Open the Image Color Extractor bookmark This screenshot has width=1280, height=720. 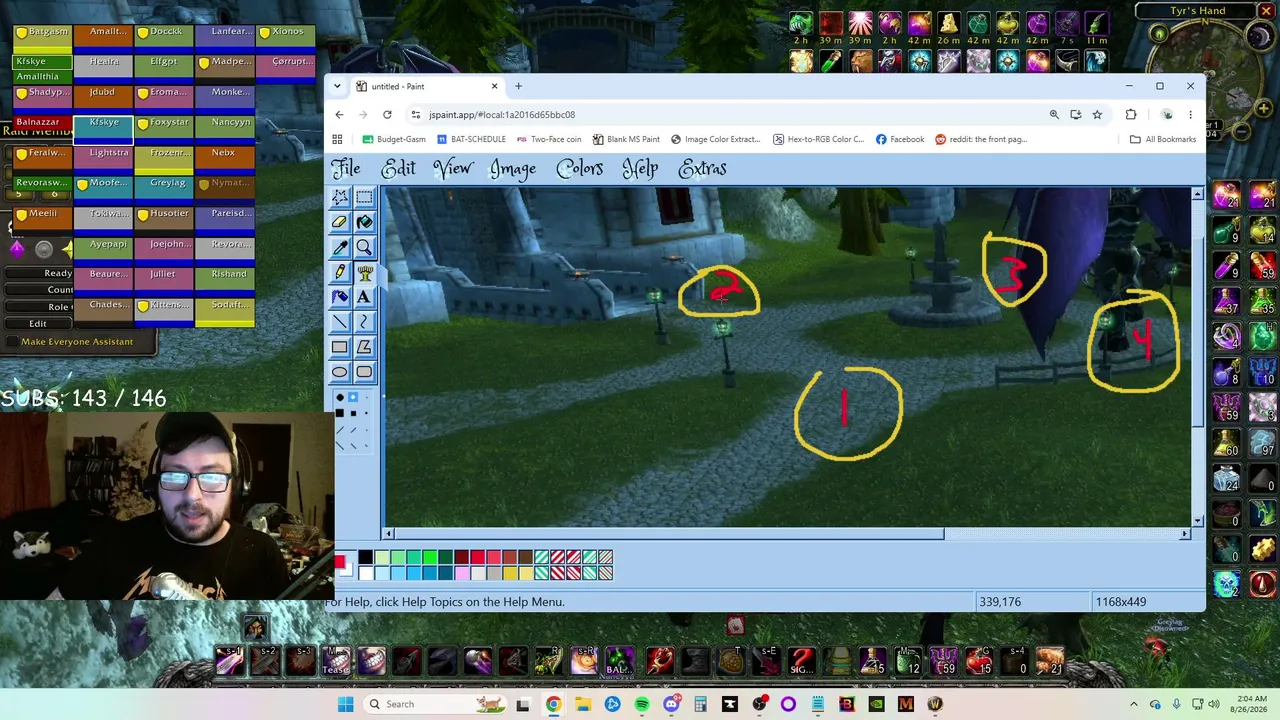coord(715,139)
